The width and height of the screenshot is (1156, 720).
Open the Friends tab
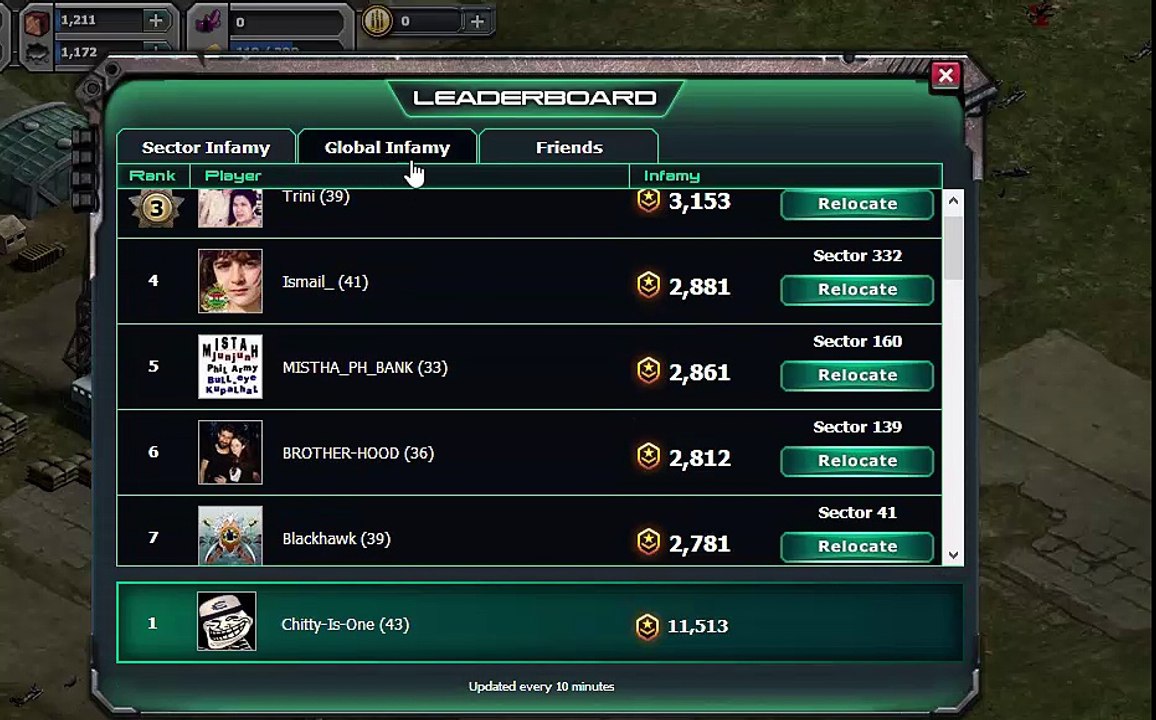[568, 147]
